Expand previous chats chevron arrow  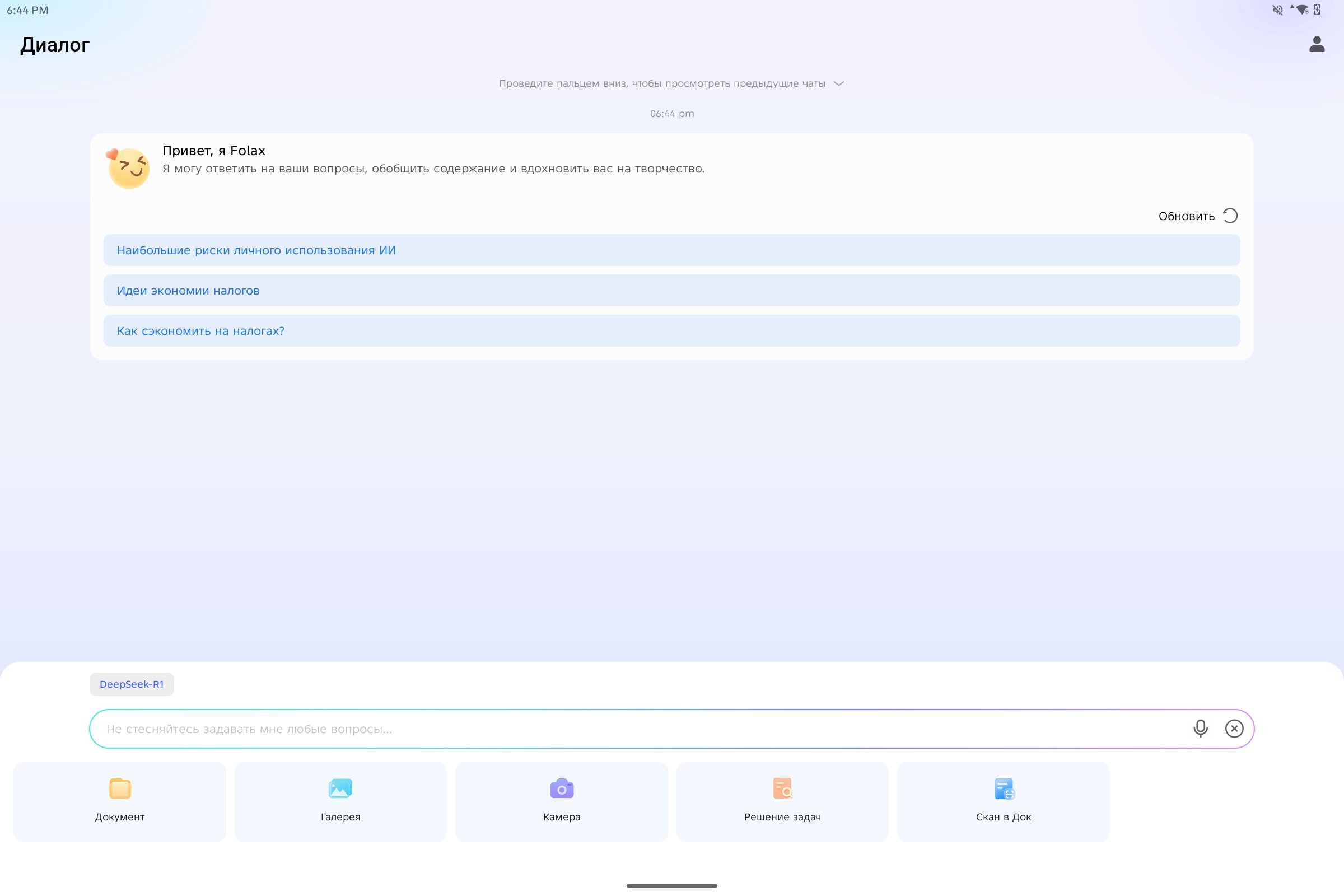point(839,83)
